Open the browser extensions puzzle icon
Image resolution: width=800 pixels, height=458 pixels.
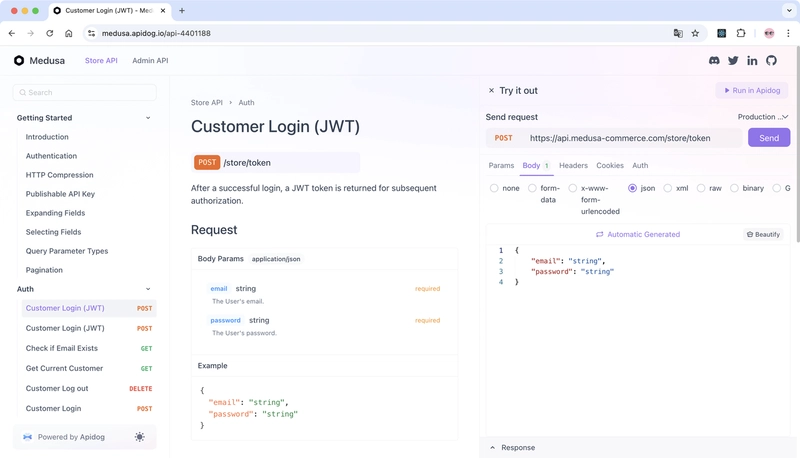tap(741, 33)
